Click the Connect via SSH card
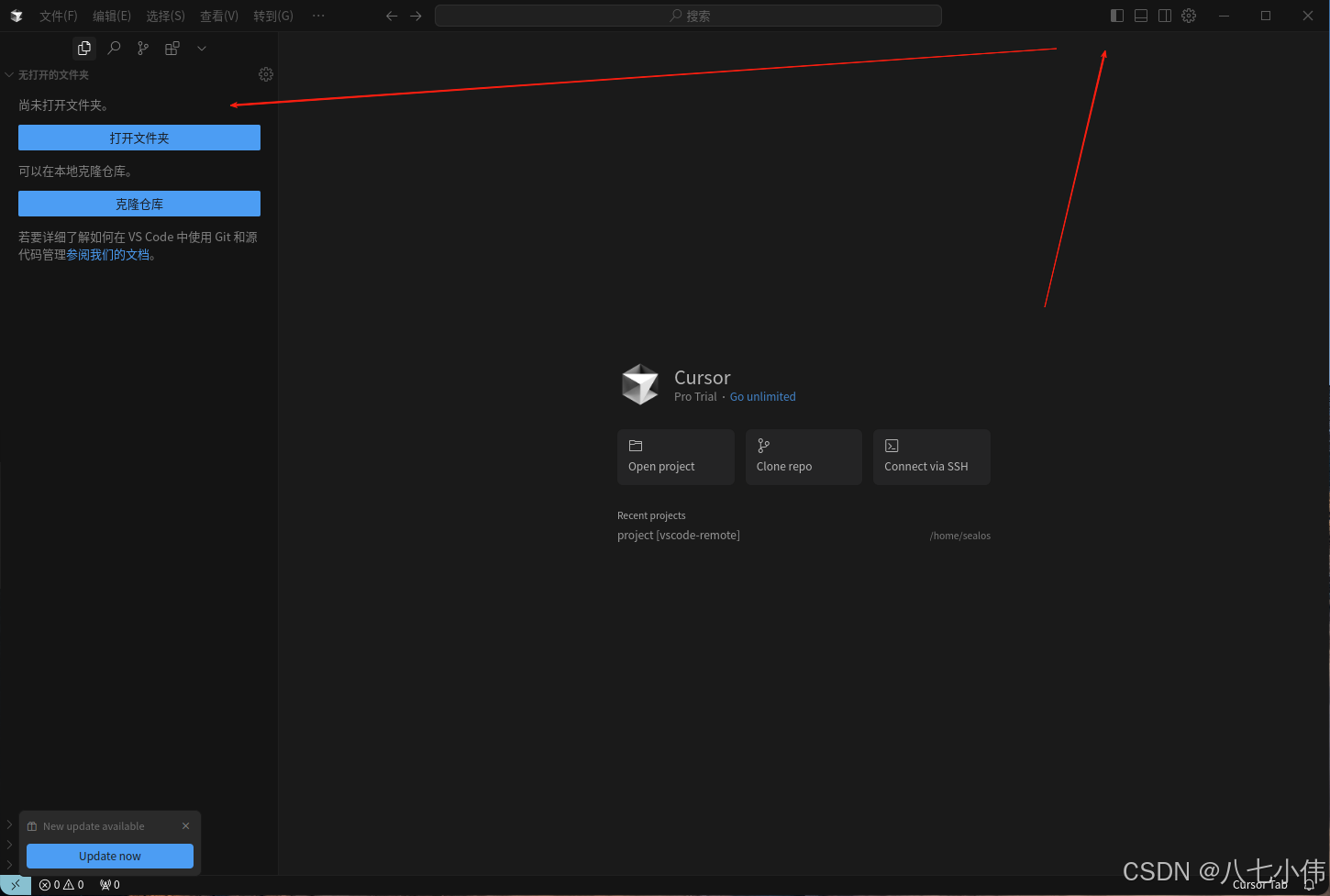 coord(932,457)
